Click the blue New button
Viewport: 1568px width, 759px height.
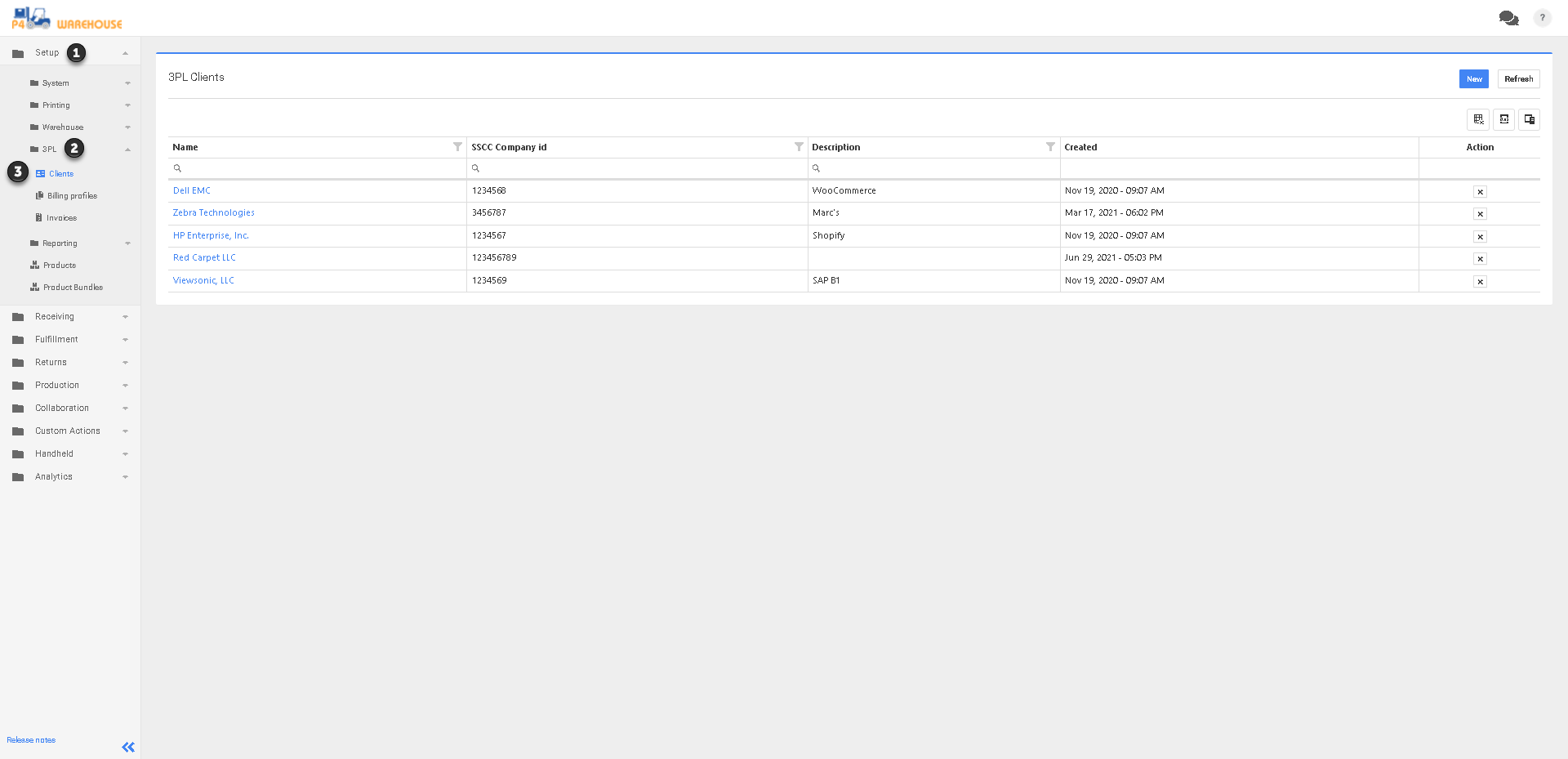click(1473, 79)
